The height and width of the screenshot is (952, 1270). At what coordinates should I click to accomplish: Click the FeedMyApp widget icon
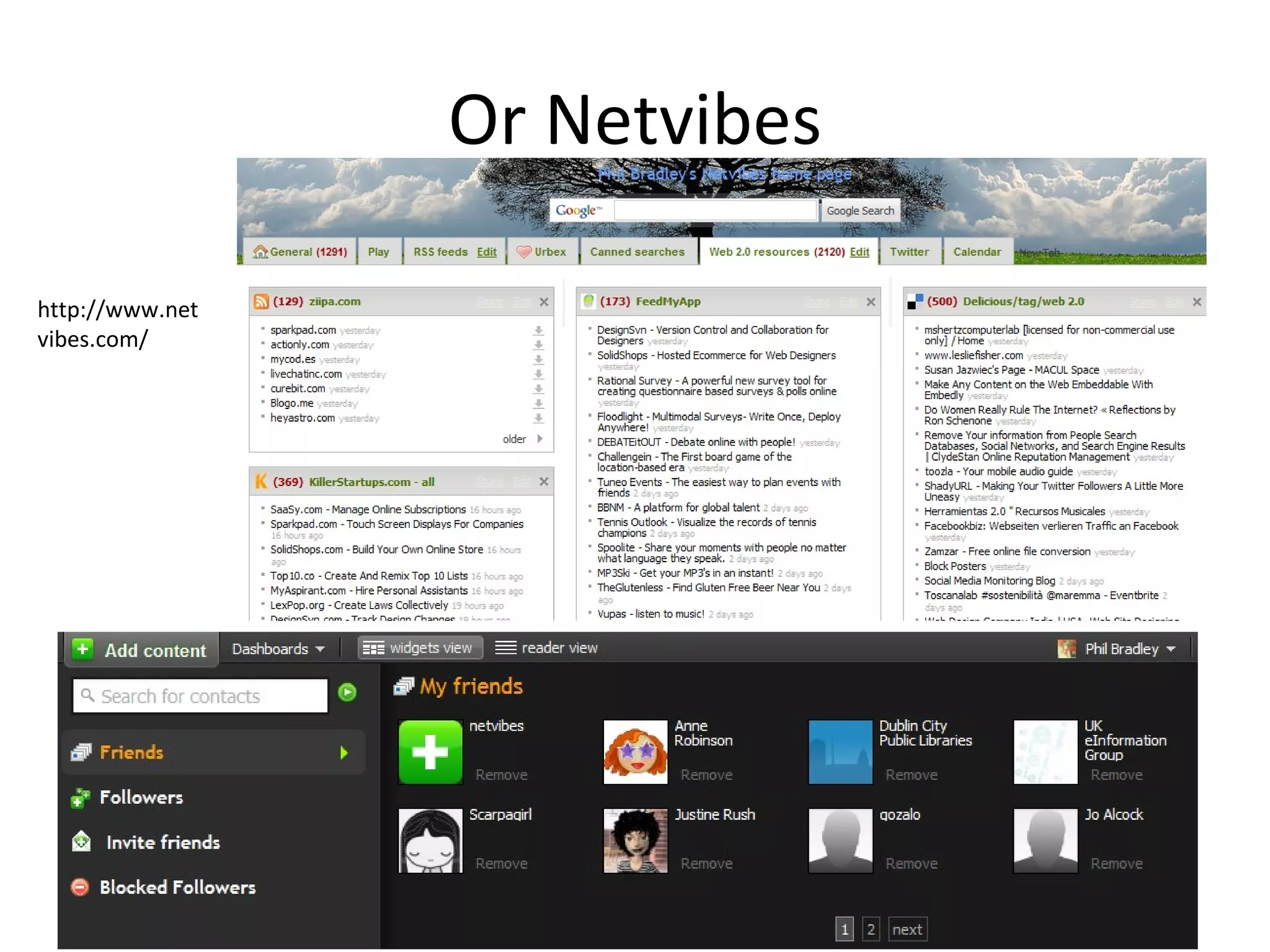(588, 301)
